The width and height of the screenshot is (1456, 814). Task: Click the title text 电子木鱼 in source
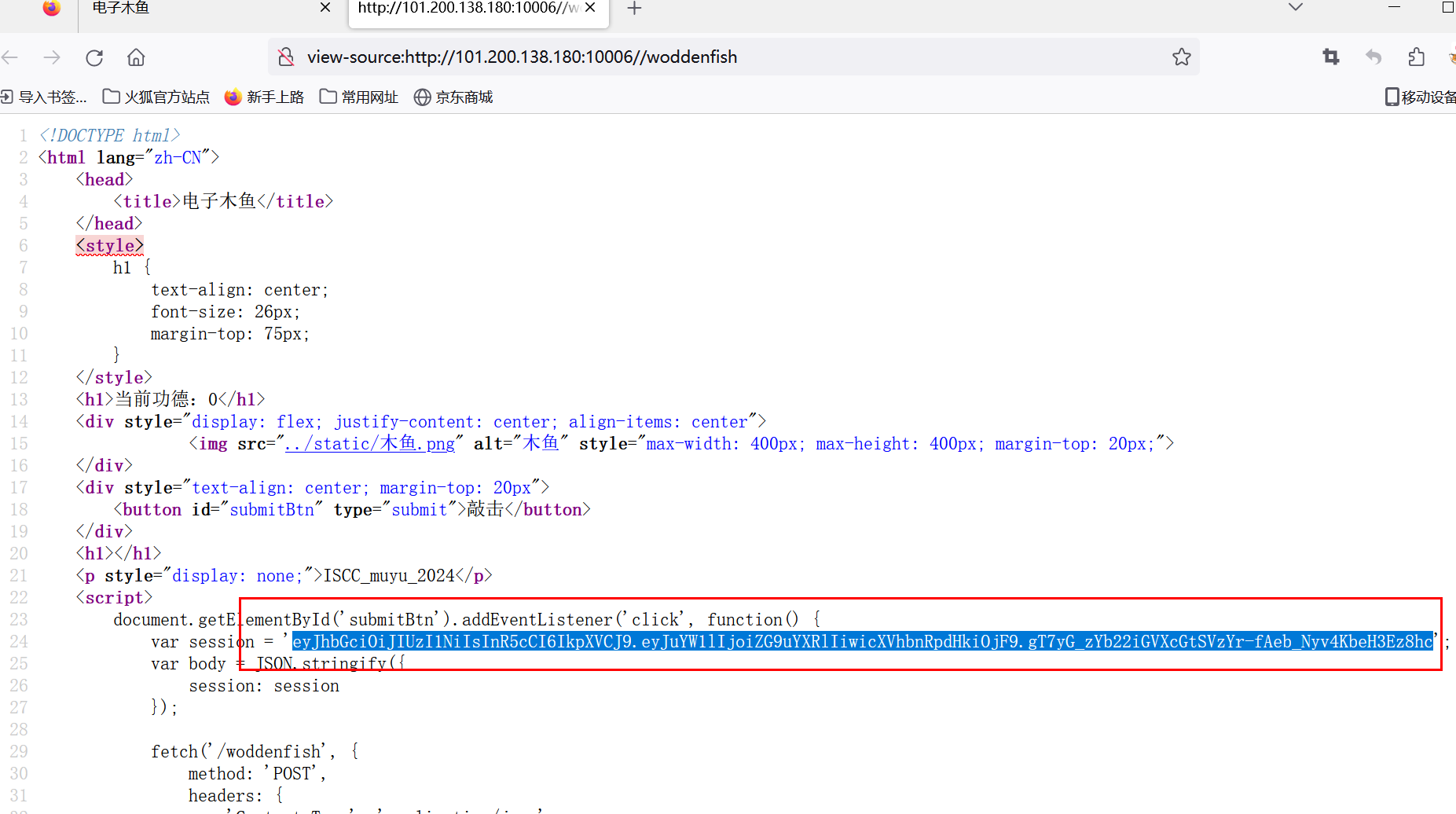pos(219,202)
